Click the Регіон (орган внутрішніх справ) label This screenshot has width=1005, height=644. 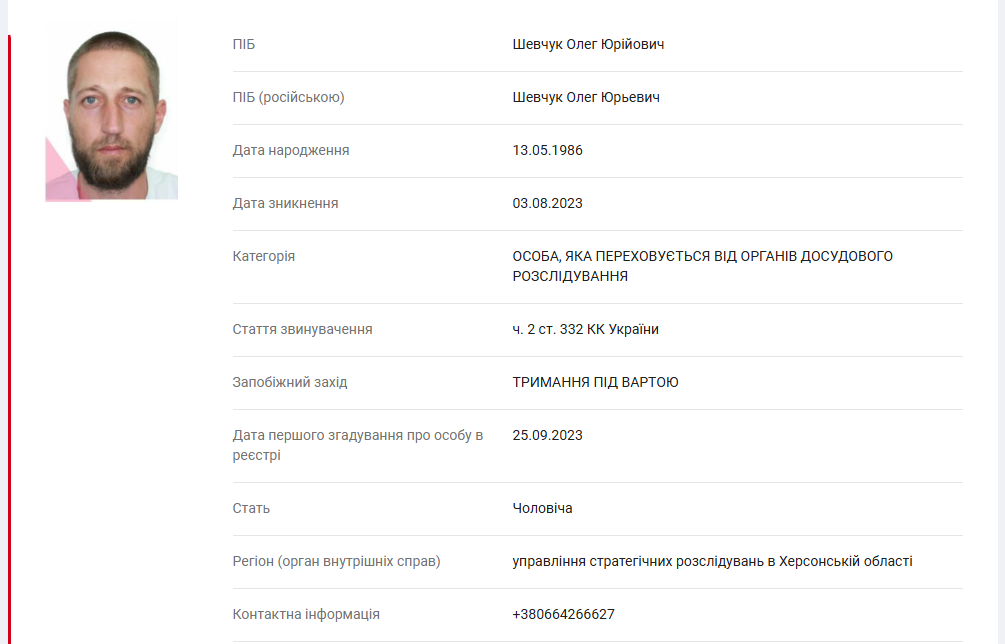tap(336, 561)
